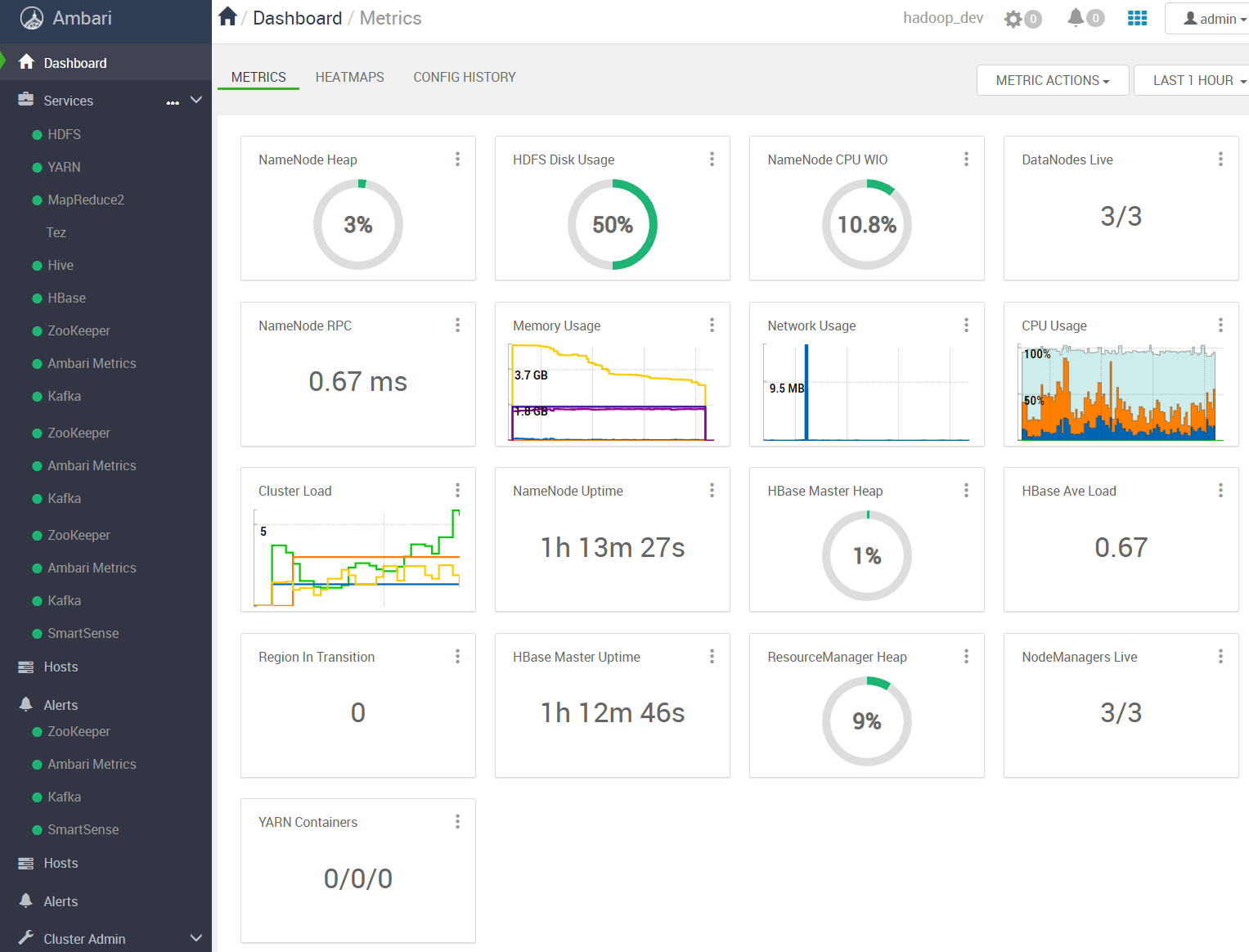Open the Services actions ellipsis menu
This screenshot has height=952, width=1249.
tap(173, 102)
